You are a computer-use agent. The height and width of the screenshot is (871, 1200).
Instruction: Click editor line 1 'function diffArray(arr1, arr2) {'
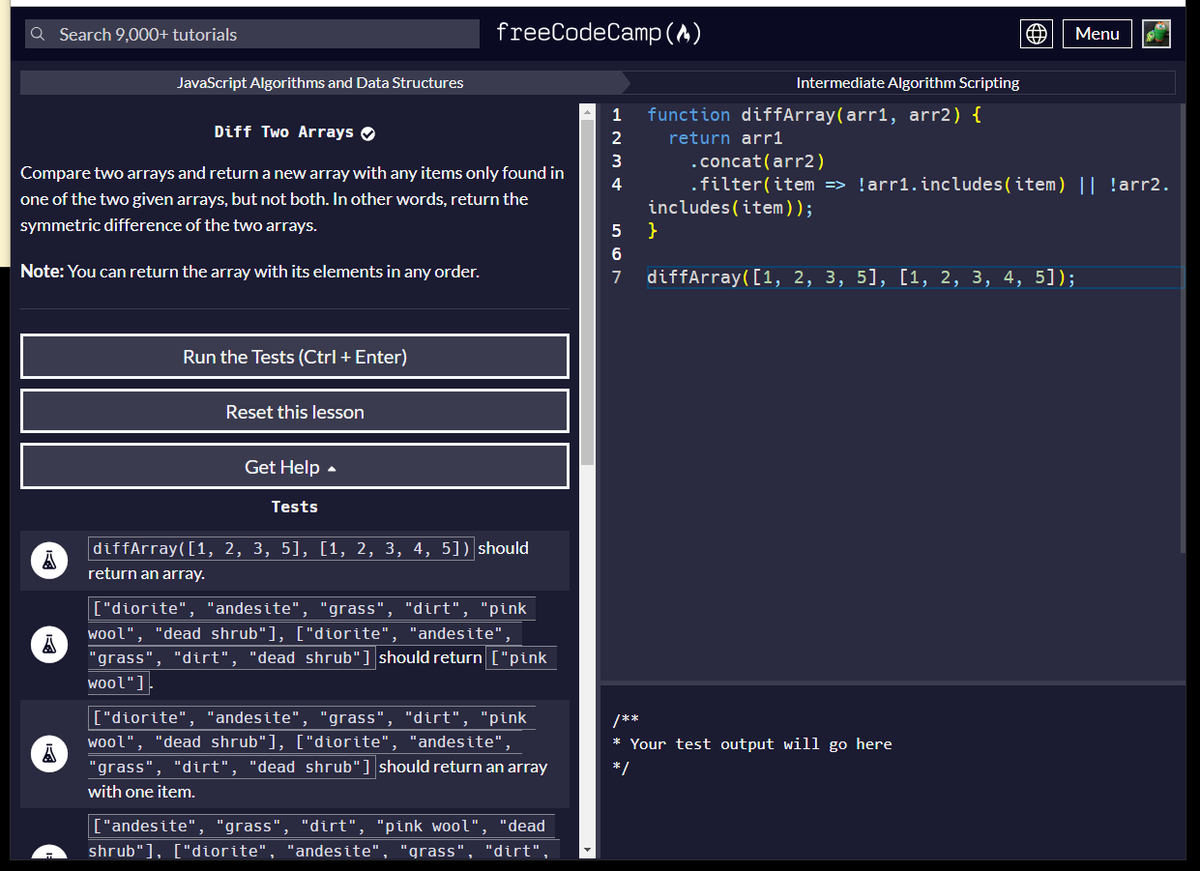815,114
